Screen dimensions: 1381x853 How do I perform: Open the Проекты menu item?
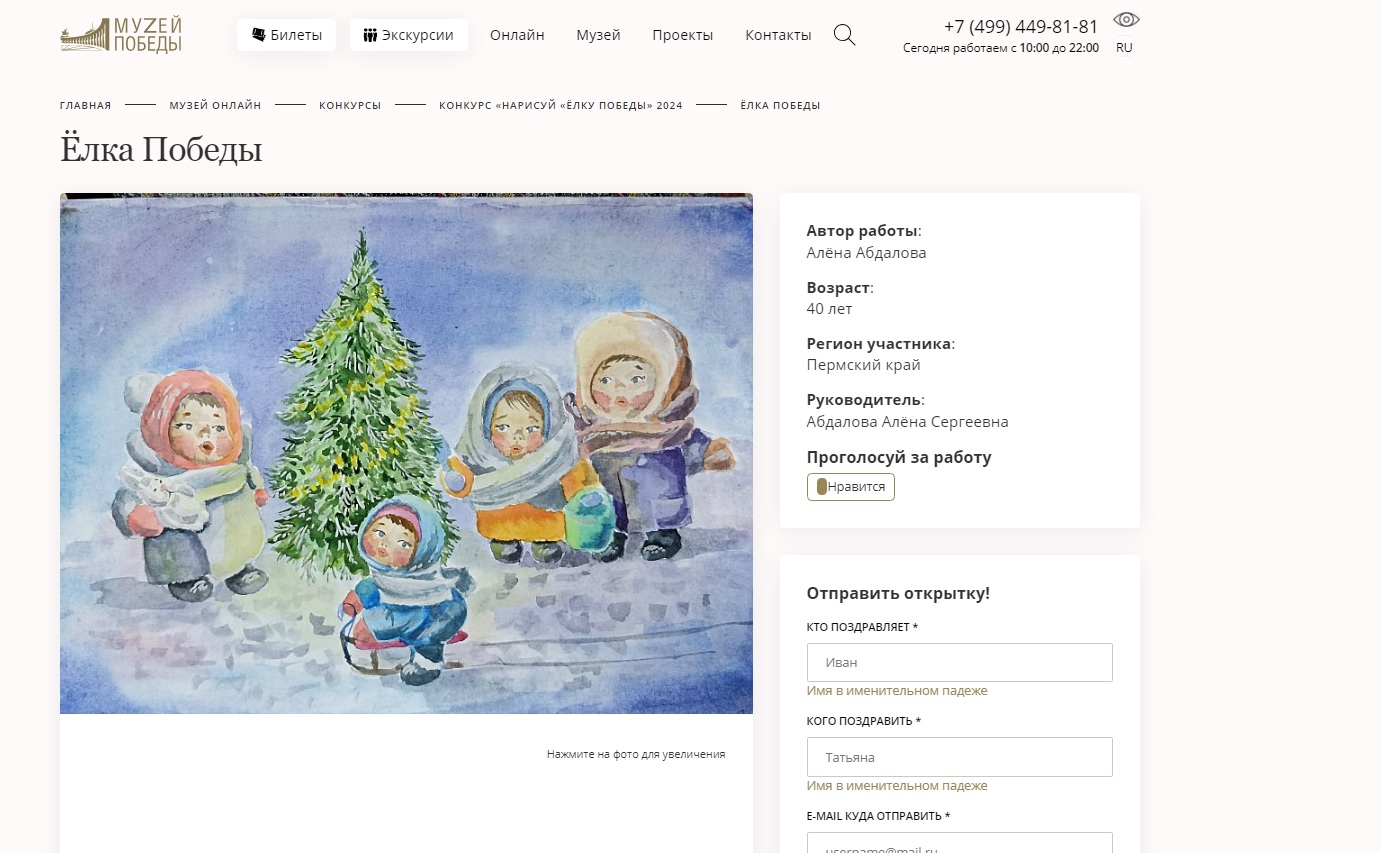(x=682, y=35)
